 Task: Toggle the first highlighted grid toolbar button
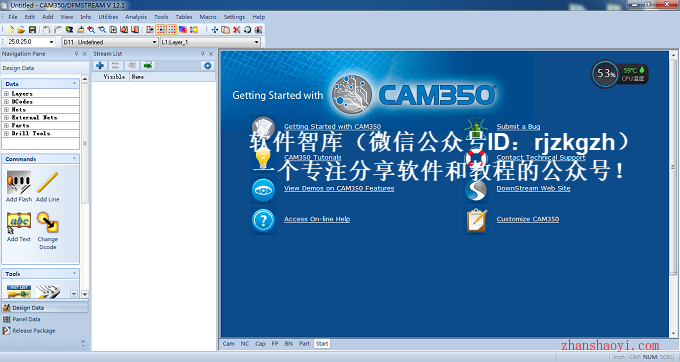click(x=161, y=29)
